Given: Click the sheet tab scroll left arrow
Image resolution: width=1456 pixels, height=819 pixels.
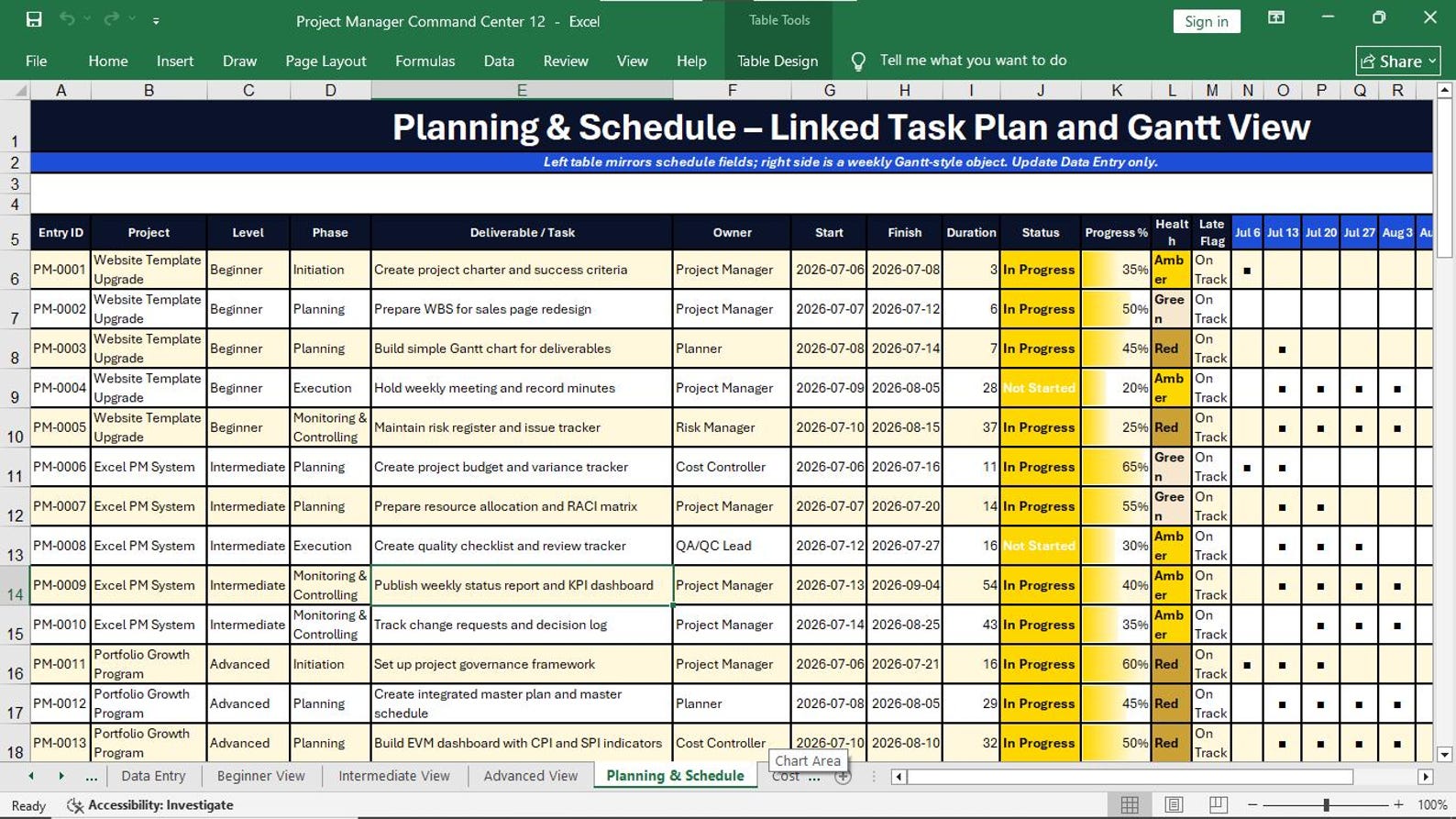Looking at the screenshot, I should tap(31, 776).
